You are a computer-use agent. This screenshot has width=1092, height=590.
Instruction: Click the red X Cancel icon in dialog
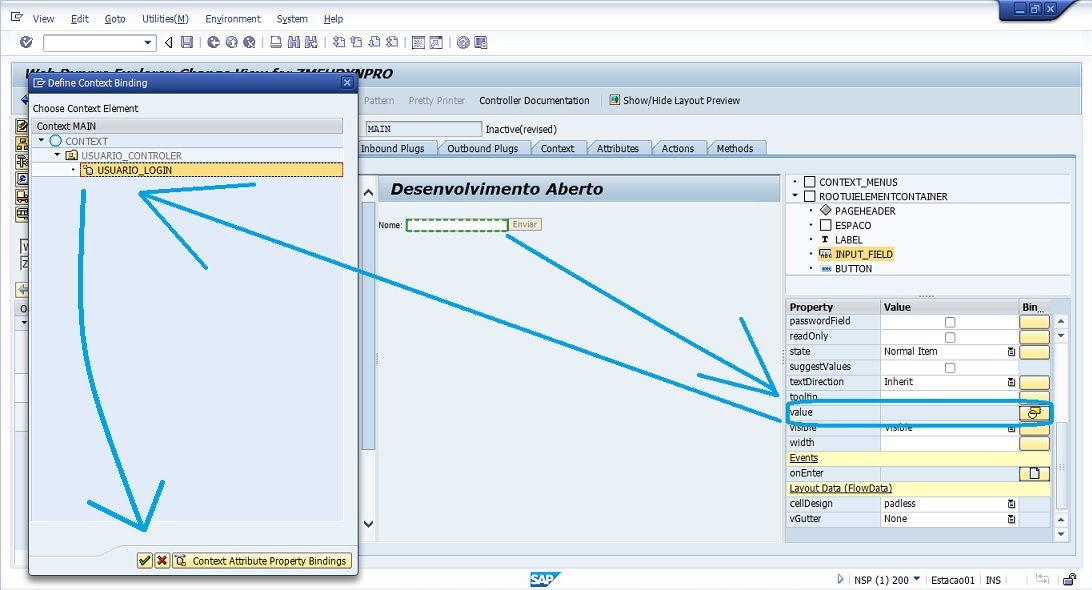[162, 561]
